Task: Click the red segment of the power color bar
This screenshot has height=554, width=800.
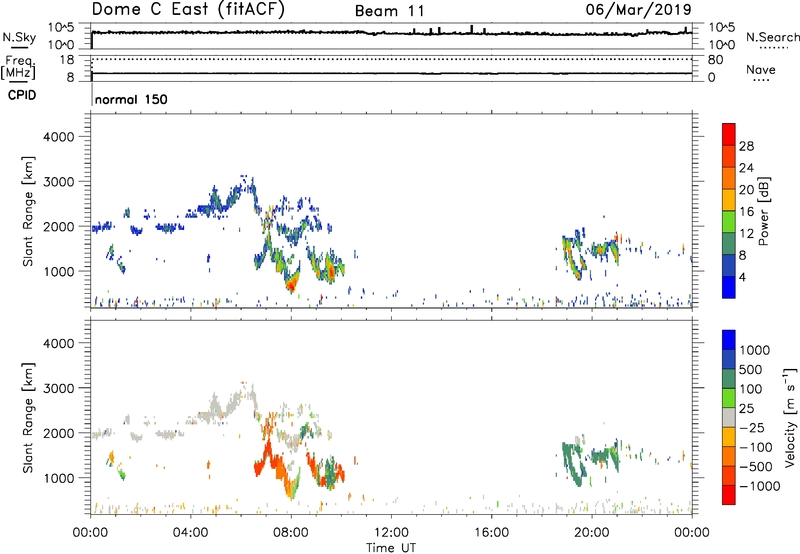Action: click(729, 134)
